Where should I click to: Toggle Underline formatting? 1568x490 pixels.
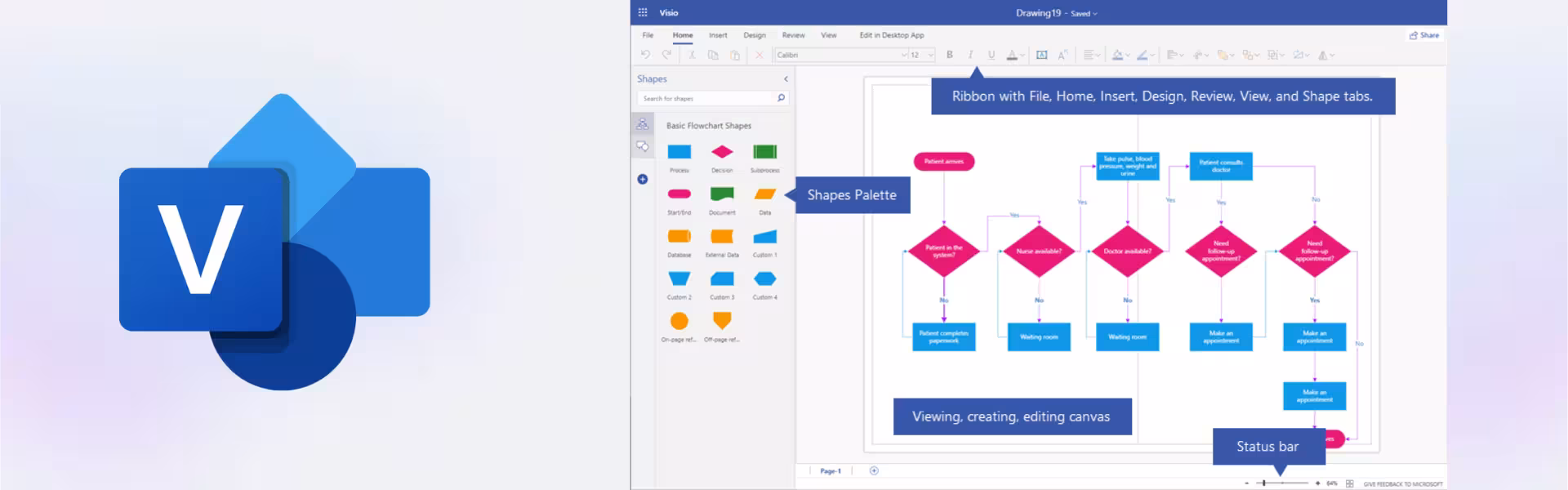(x=991, y=55)
